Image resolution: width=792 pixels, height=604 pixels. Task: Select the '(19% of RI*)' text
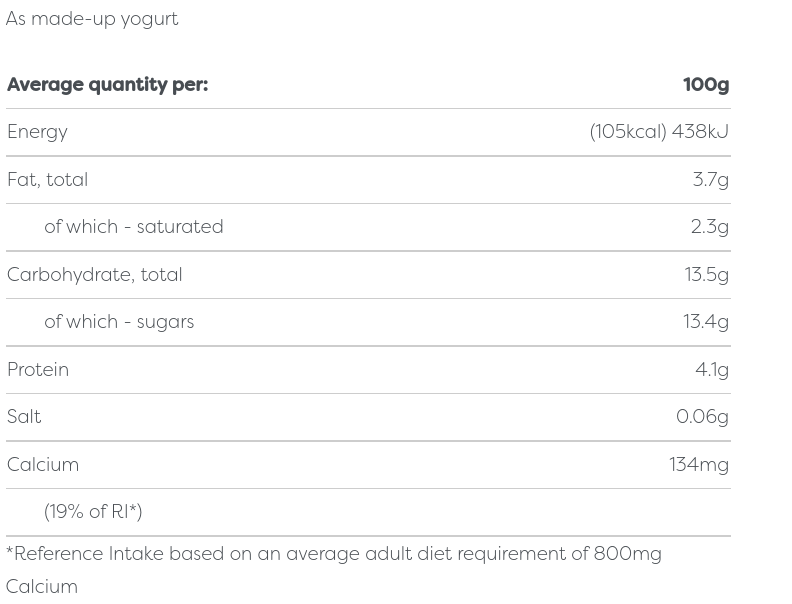(x=93, y=512)
